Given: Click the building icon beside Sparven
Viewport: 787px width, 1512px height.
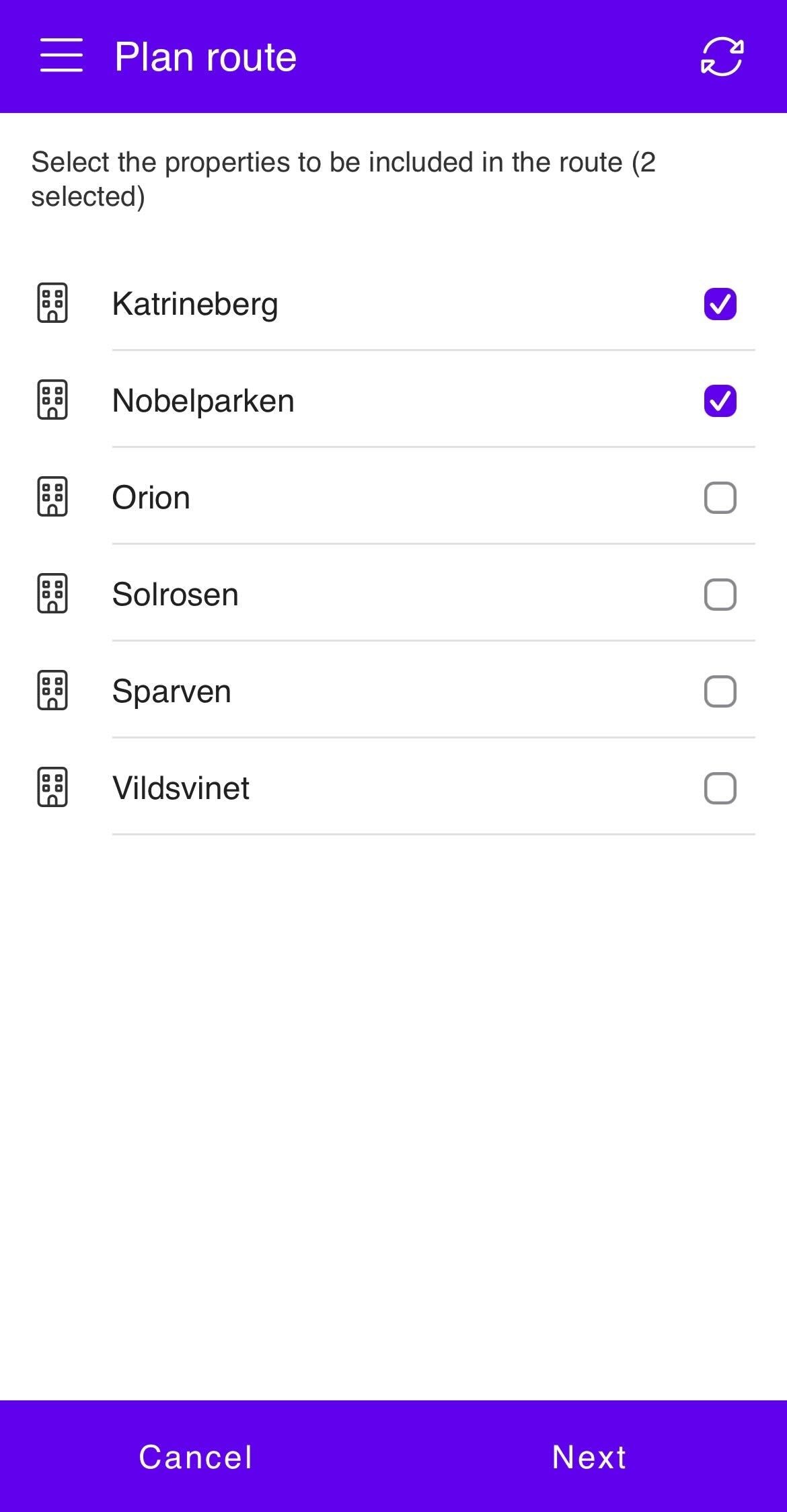Looking at the screenshot, I should 52,691.
